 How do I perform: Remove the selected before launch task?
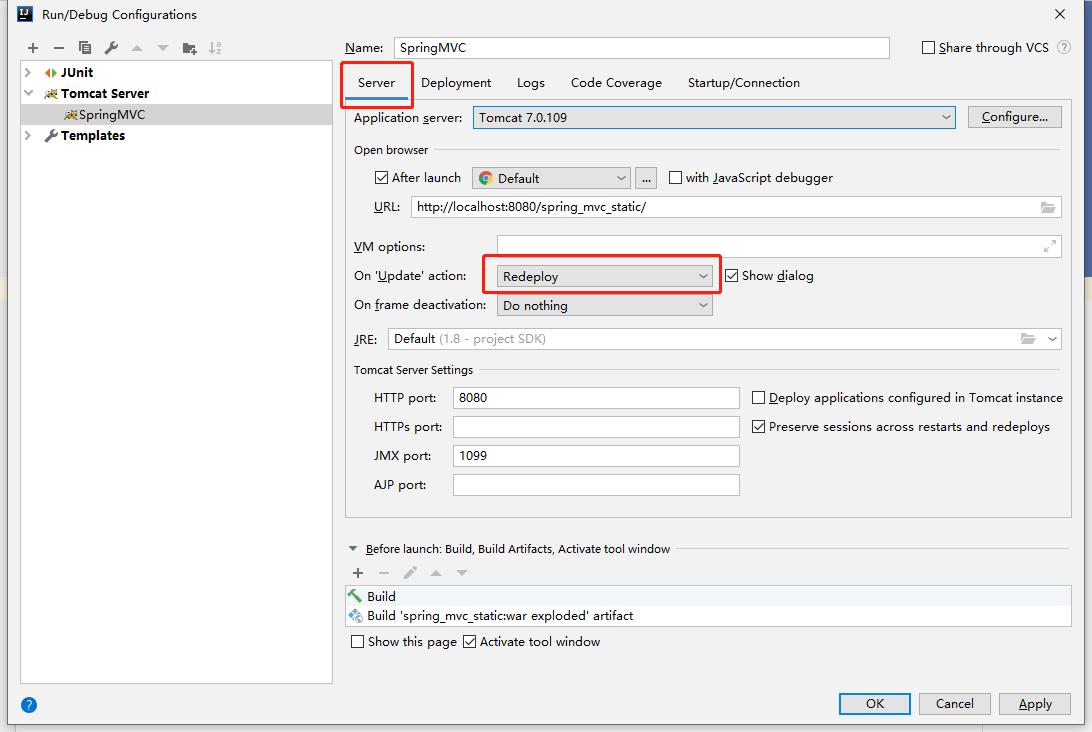tap(384, 573)
